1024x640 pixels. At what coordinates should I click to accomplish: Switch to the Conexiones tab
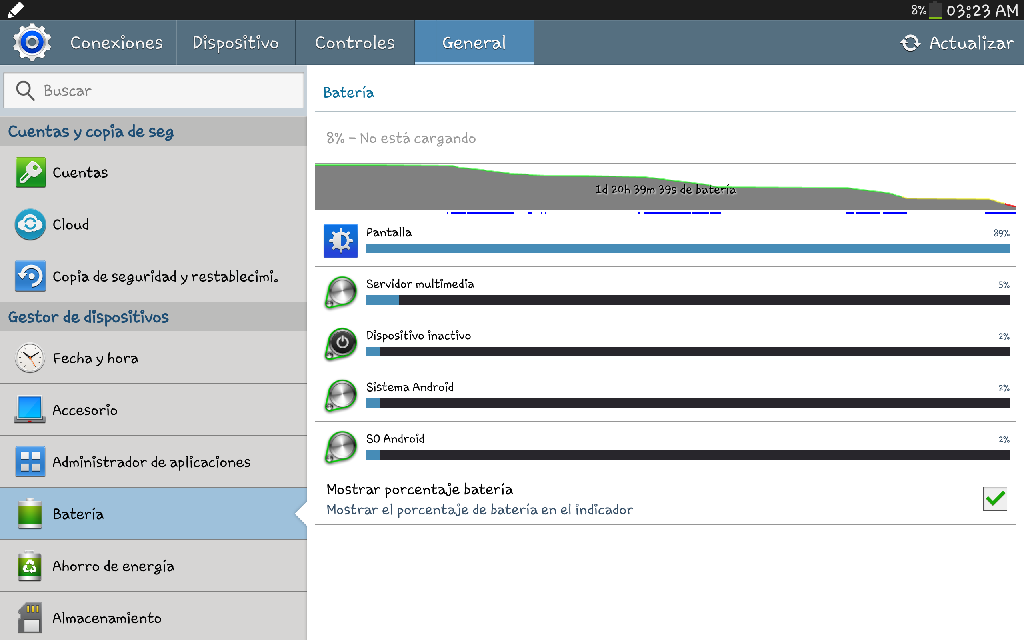point(116,43)
